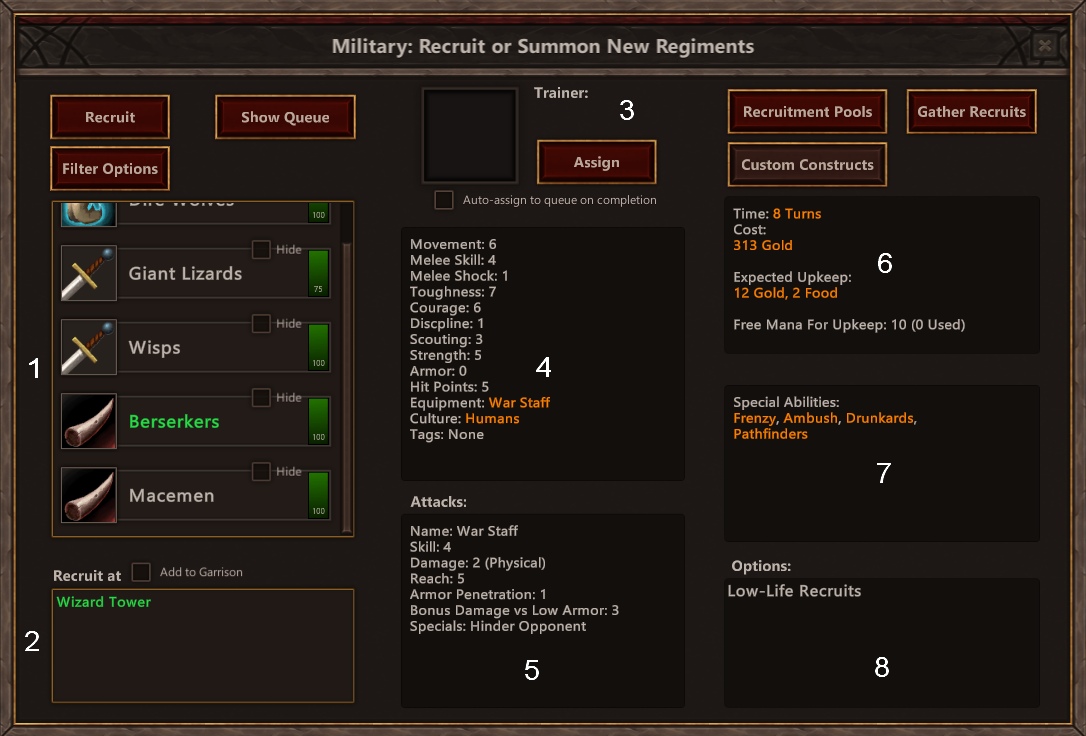Select Wizard Tower as recruit location

pos(104,602)
